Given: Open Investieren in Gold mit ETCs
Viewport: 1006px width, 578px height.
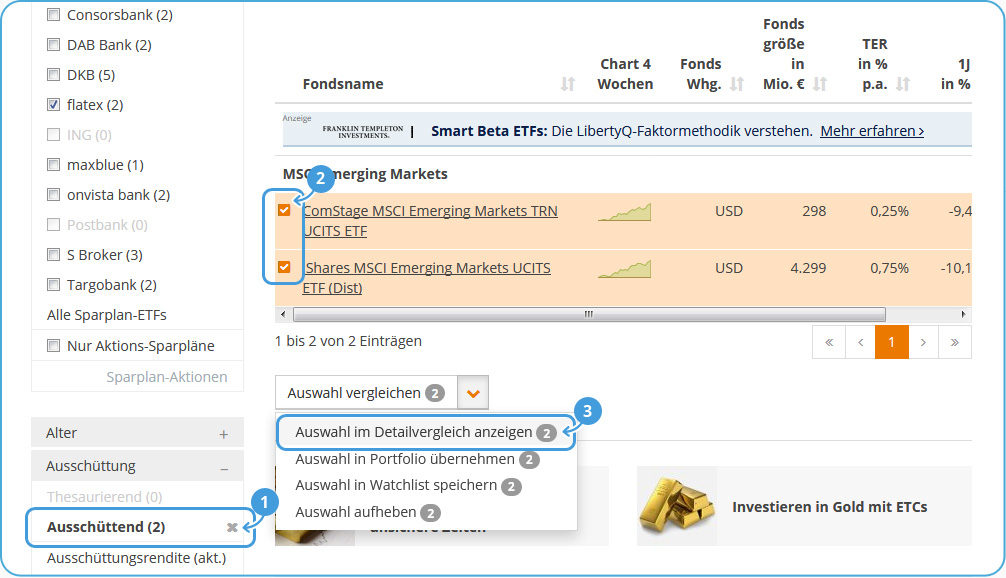Looking at the screenshot, I should coord(830,507).
